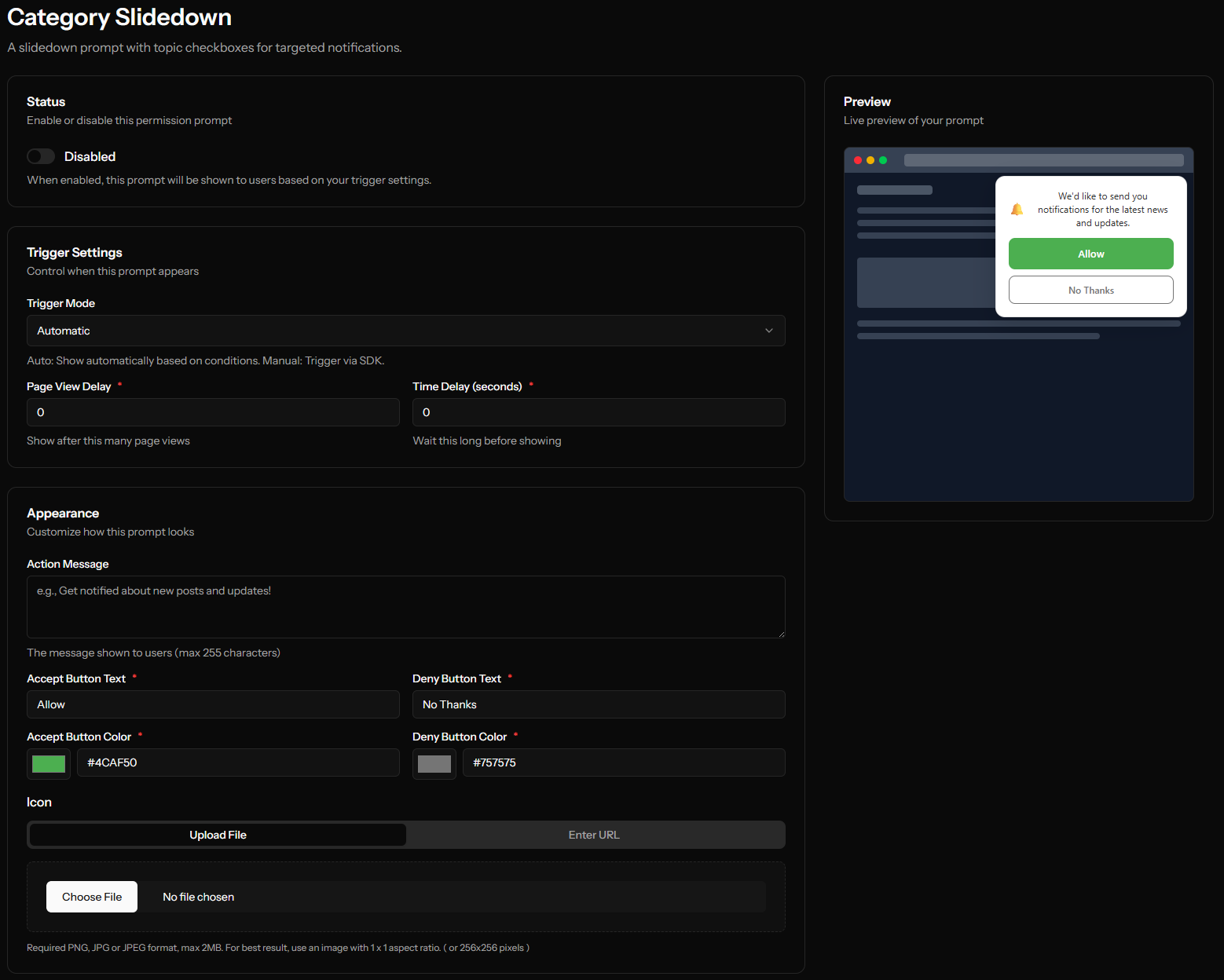Click No Thanks in the live preview
Viewport: 1224px width, 980px height.
click(x=1090, y=290)
